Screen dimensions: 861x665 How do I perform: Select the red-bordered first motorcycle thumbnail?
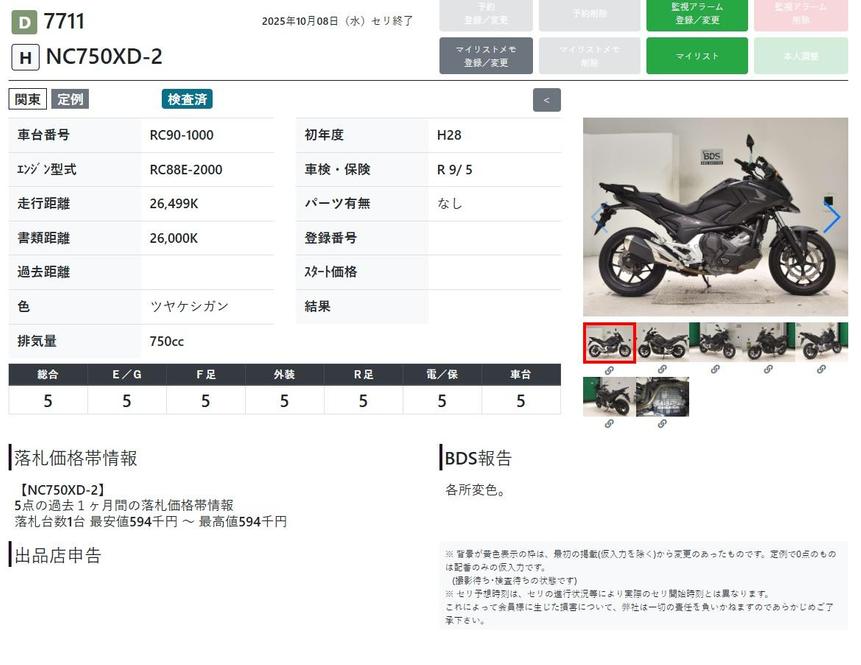coord(609,342)
